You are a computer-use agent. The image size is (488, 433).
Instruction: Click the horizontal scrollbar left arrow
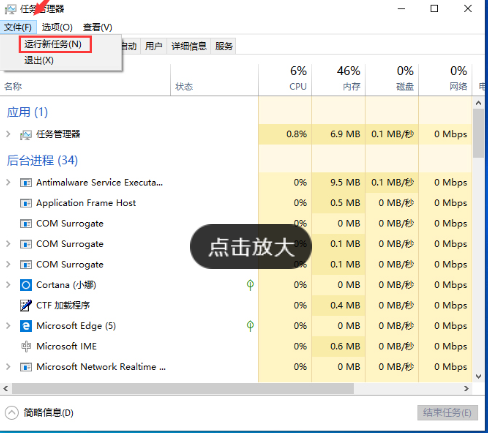(6, 389)
